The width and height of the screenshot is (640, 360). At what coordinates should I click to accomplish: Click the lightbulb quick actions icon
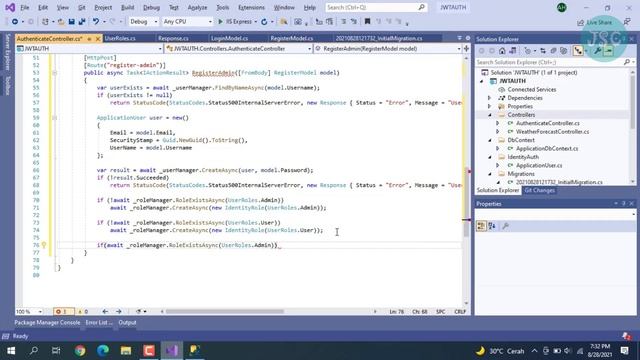coord(44,245)
